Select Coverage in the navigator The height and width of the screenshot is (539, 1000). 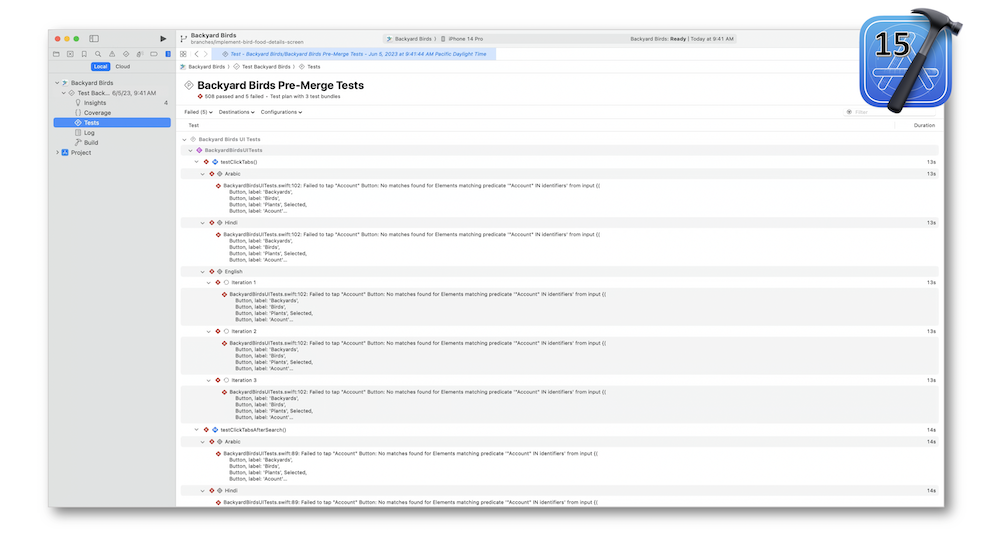click(x=97, y=113)
